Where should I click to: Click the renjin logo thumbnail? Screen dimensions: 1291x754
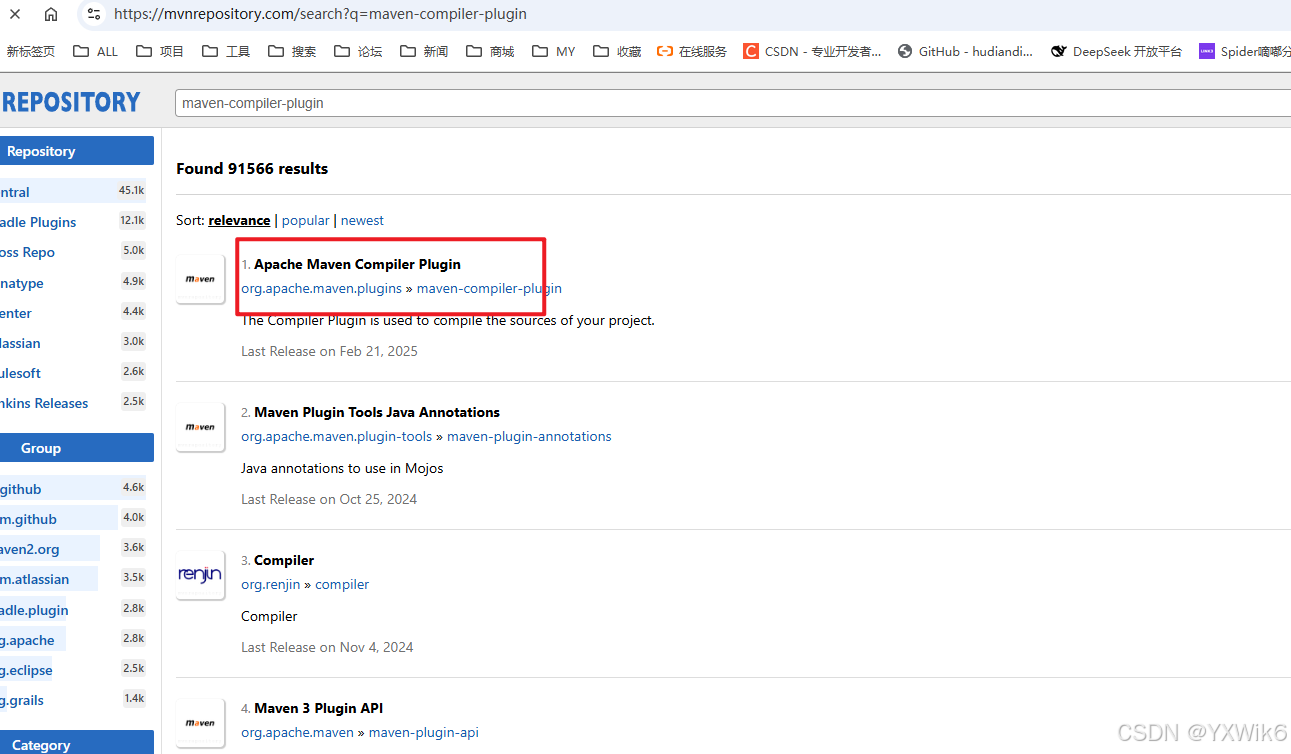tap(200, 575)
